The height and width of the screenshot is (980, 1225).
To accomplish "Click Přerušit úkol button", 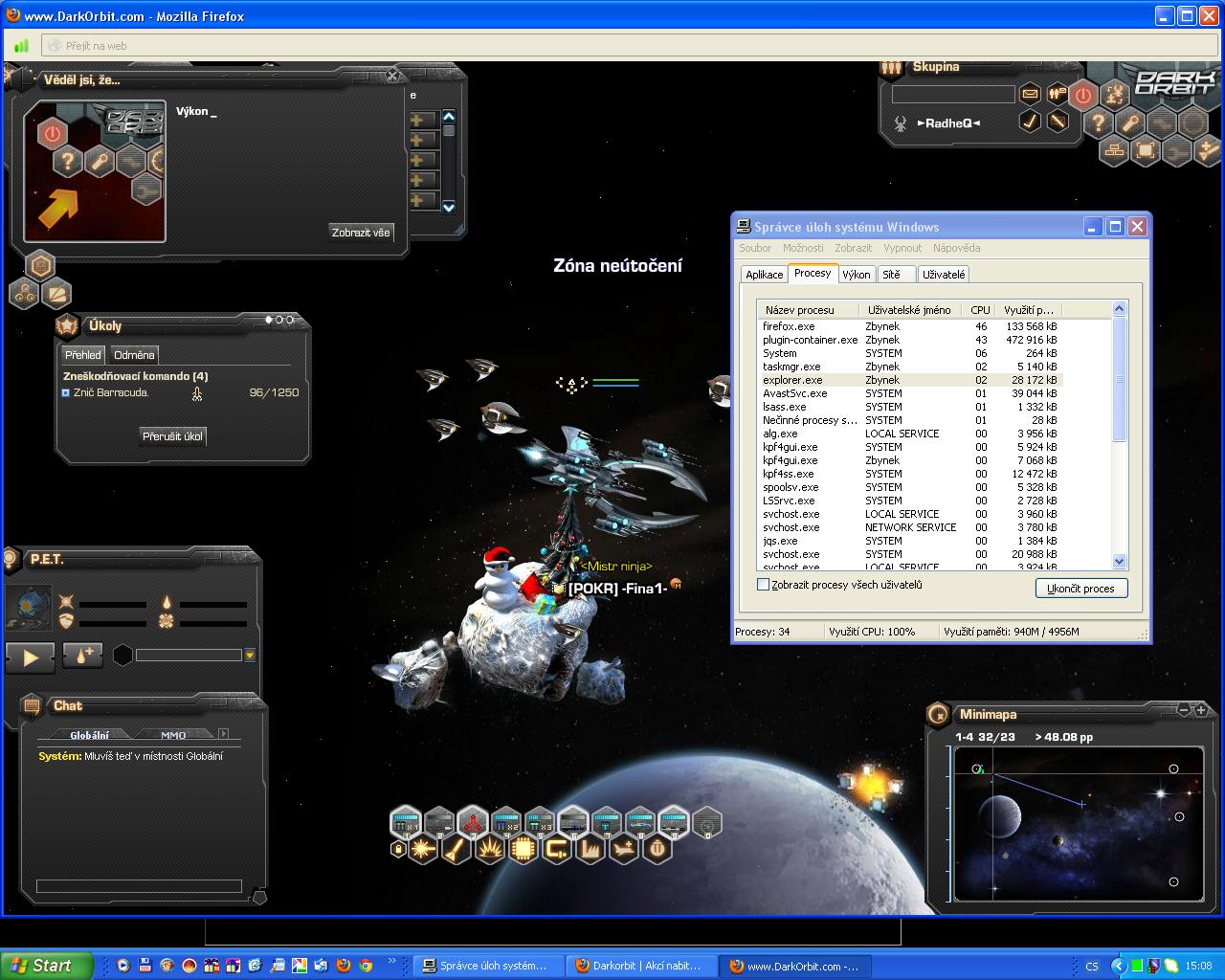I will 172,436.
